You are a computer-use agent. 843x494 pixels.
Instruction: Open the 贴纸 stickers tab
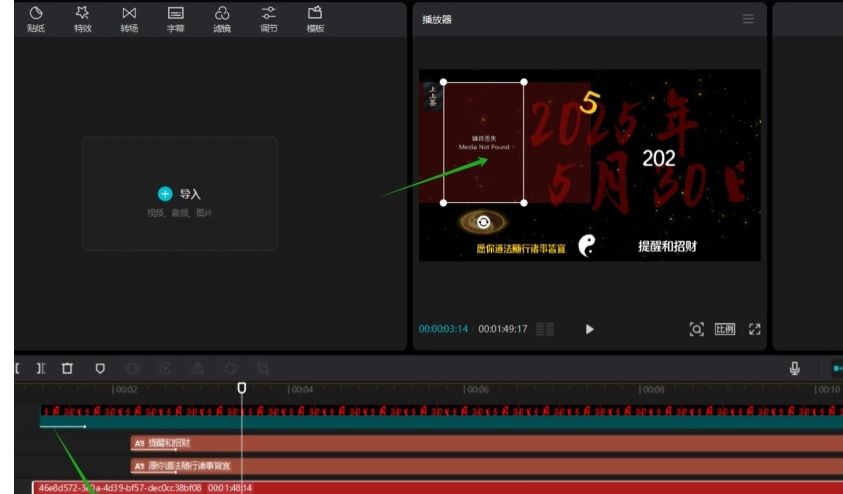pos(35,19)
